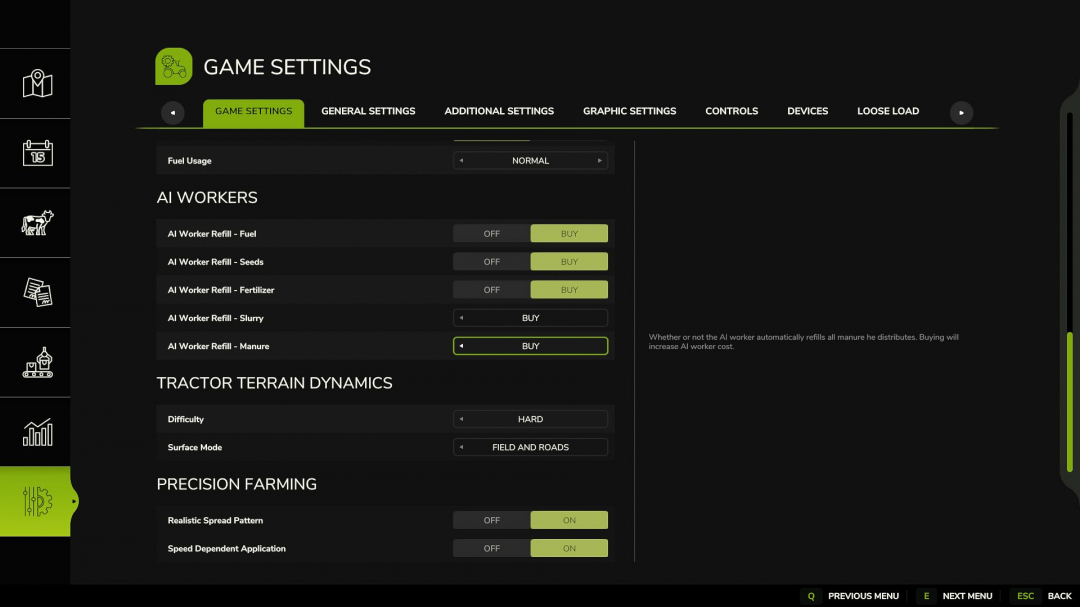
Task: Click the Previous Menu button
Action: [863, 596]
